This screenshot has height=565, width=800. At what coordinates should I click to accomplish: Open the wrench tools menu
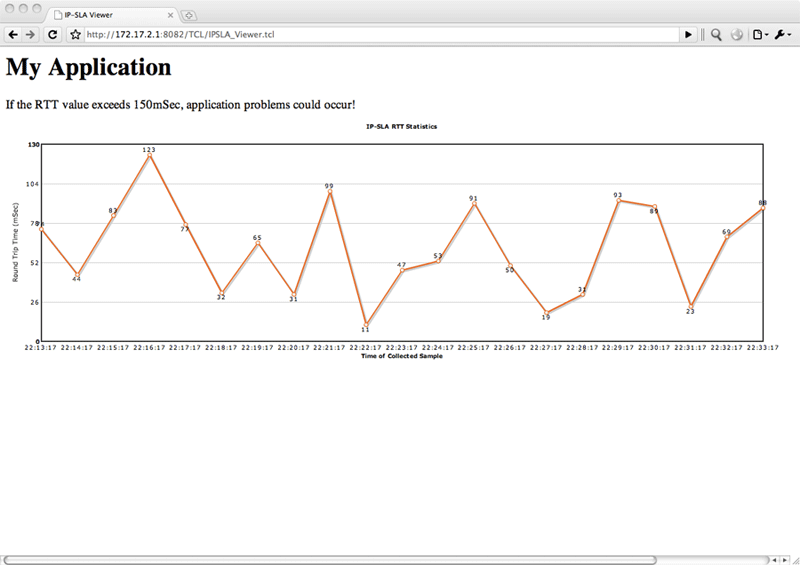click(783, 35)
